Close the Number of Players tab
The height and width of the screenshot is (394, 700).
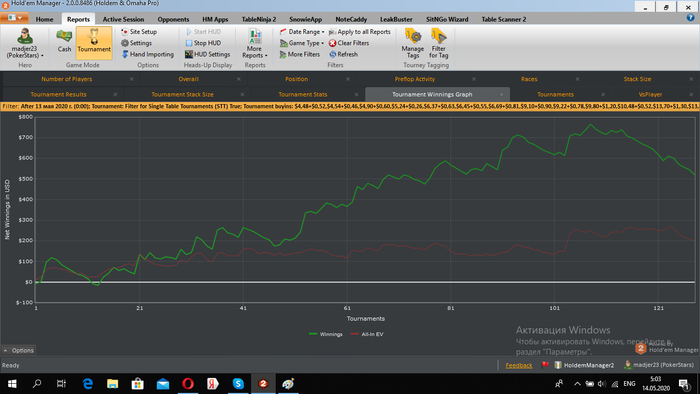131,79
